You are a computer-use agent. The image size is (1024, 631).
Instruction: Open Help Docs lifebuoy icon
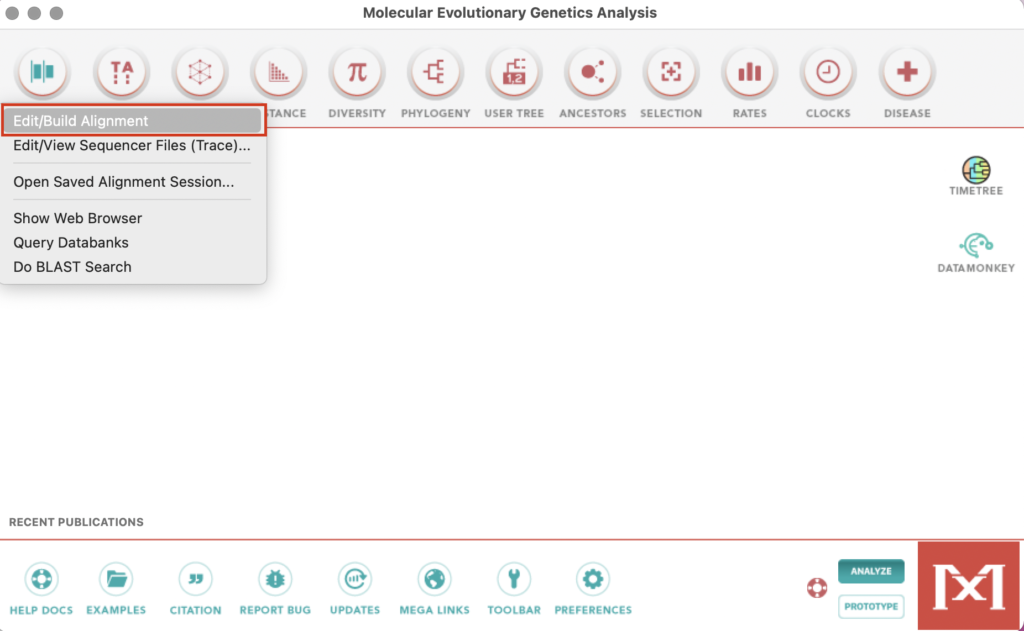pyautogui.click(x=41, y=579)
